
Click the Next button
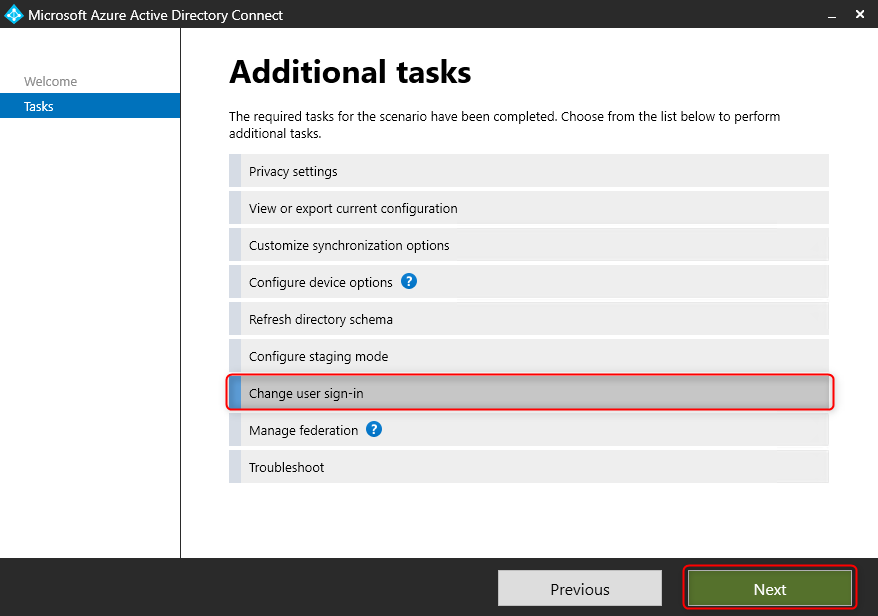point(769,589)
